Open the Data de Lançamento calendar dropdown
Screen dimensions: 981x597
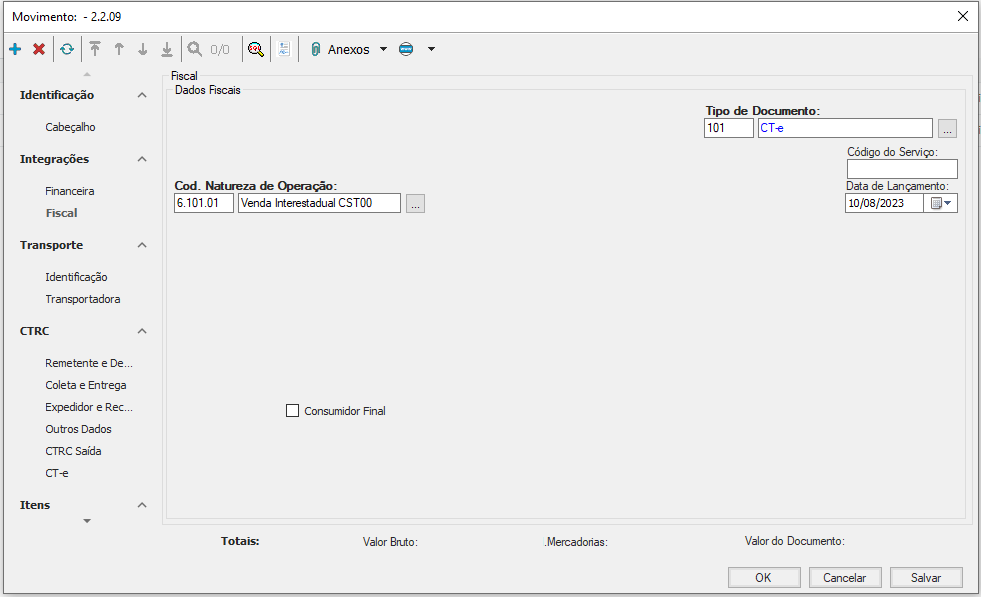point(940,203)
